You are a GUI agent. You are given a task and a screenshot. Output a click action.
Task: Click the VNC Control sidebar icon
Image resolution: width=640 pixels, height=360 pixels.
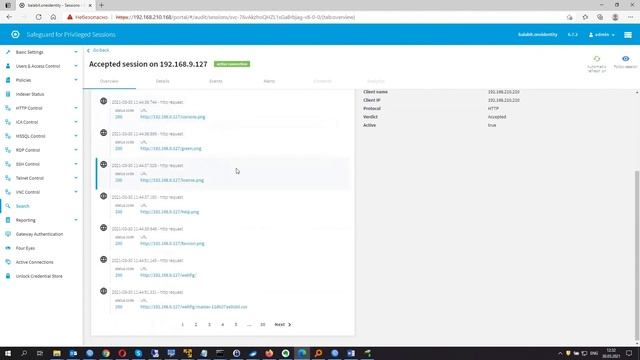point(8,192)
